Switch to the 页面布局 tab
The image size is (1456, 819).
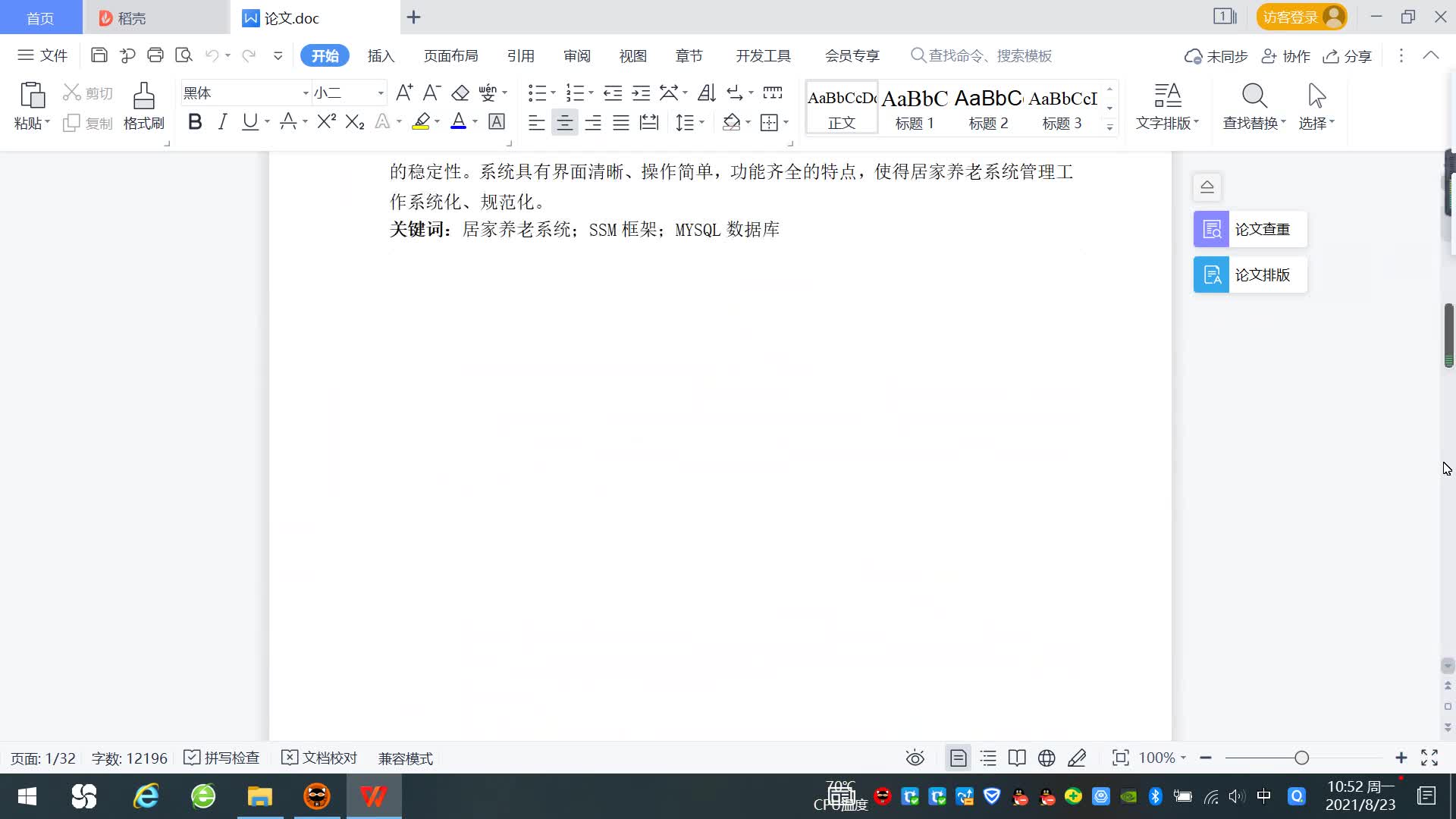(450, 56)
